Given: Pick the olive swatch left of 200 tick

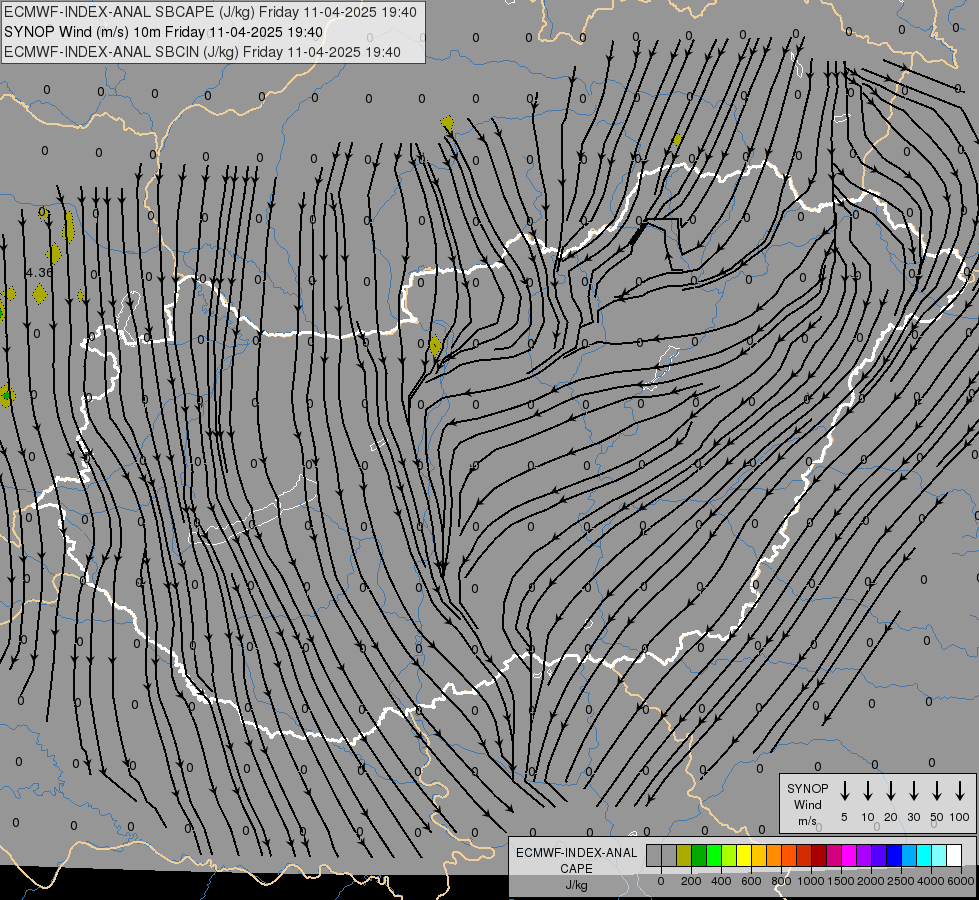Looking at the screenshot, I should tap(684, 856).
